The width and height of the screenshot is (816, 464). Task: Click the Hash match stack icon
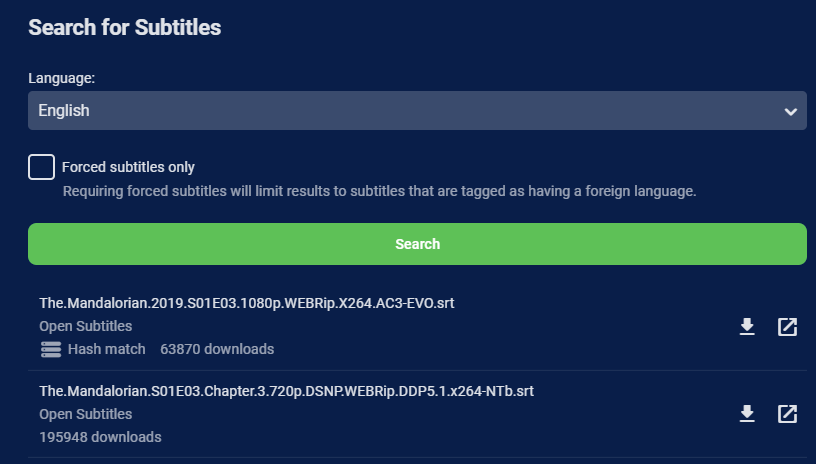tap(50, 349)
